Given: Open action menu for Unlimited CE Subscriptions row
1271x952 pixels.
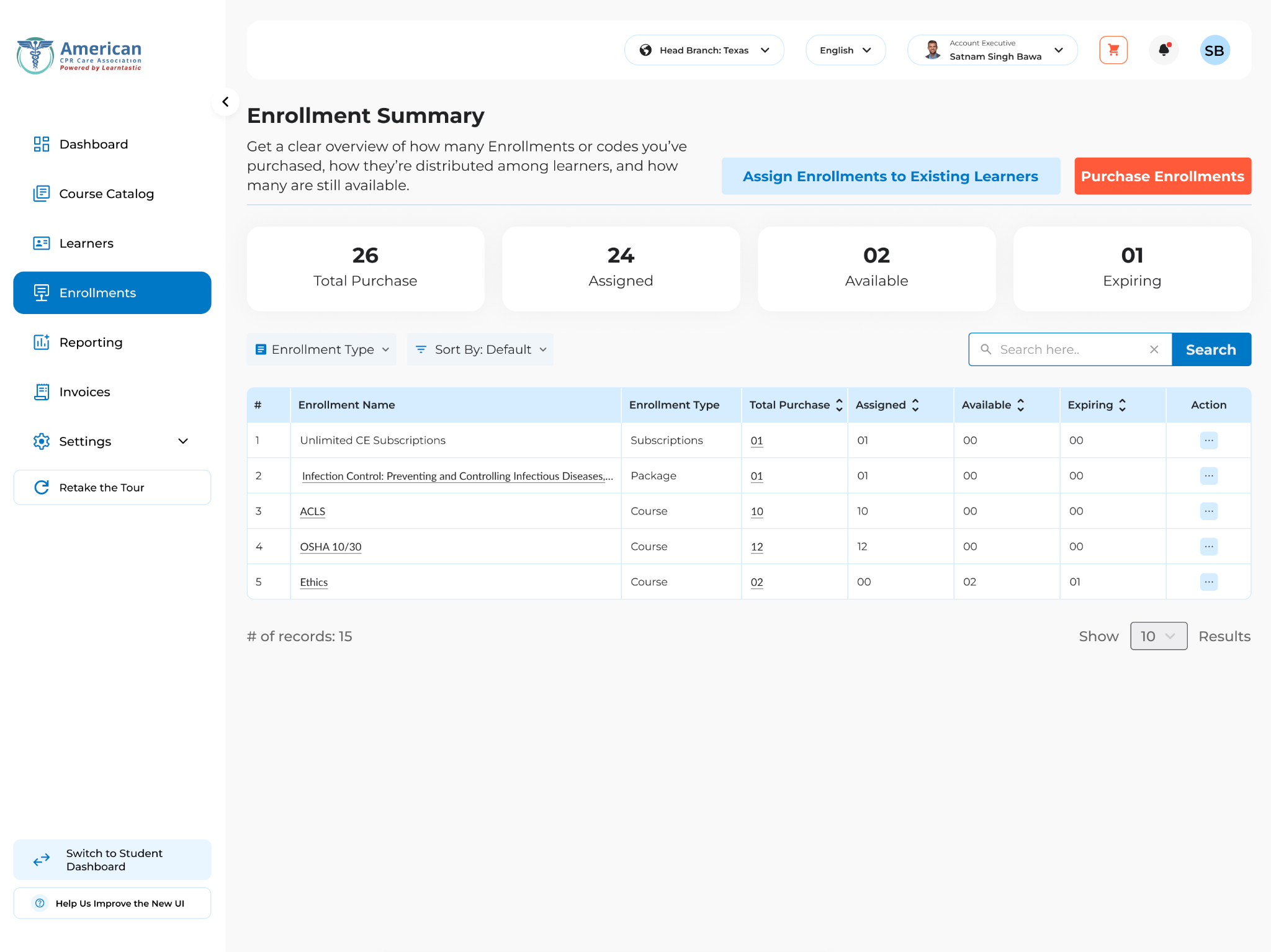Looking at the screenshot, I should tap(1208, 440).
